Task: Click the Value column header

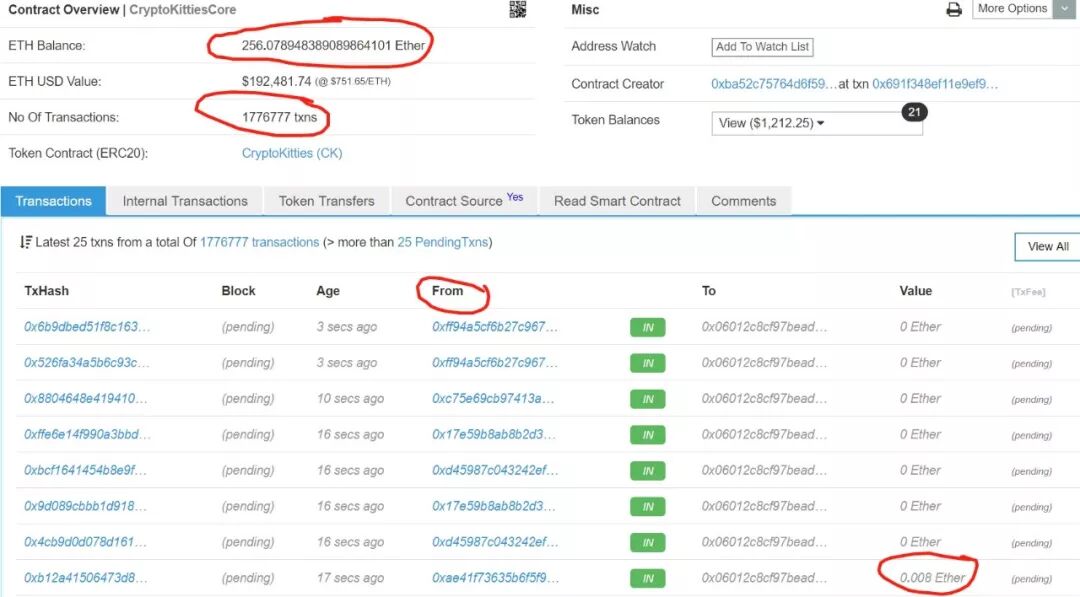Action: click(x=915, y=291)
